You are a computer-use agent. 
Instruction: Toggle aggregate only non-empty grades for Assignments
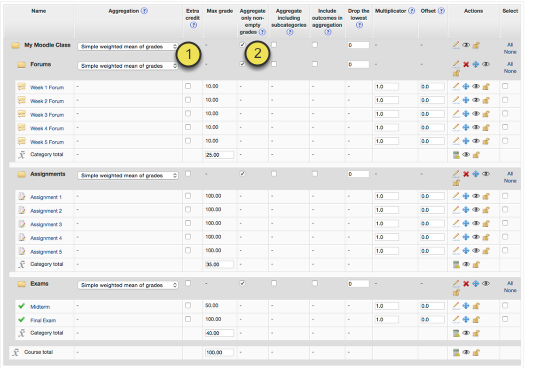click(242, 174)
